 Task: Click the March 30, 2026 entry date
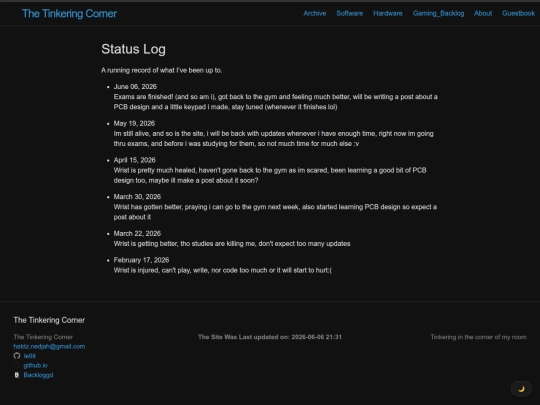[x=137, y=197]
